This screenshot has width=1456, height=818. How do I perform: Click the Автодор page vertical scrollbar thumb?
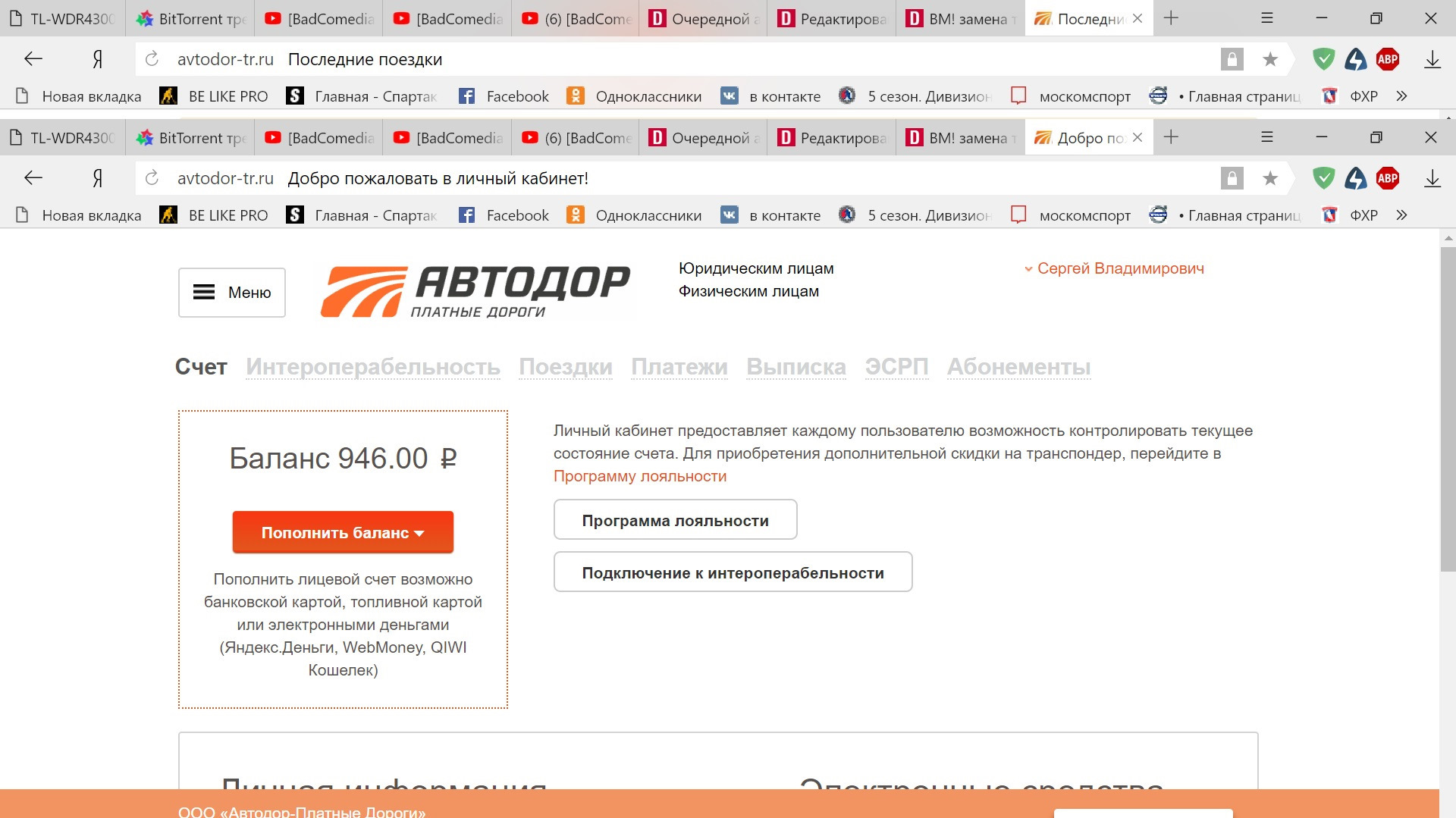pos(1448,409)
